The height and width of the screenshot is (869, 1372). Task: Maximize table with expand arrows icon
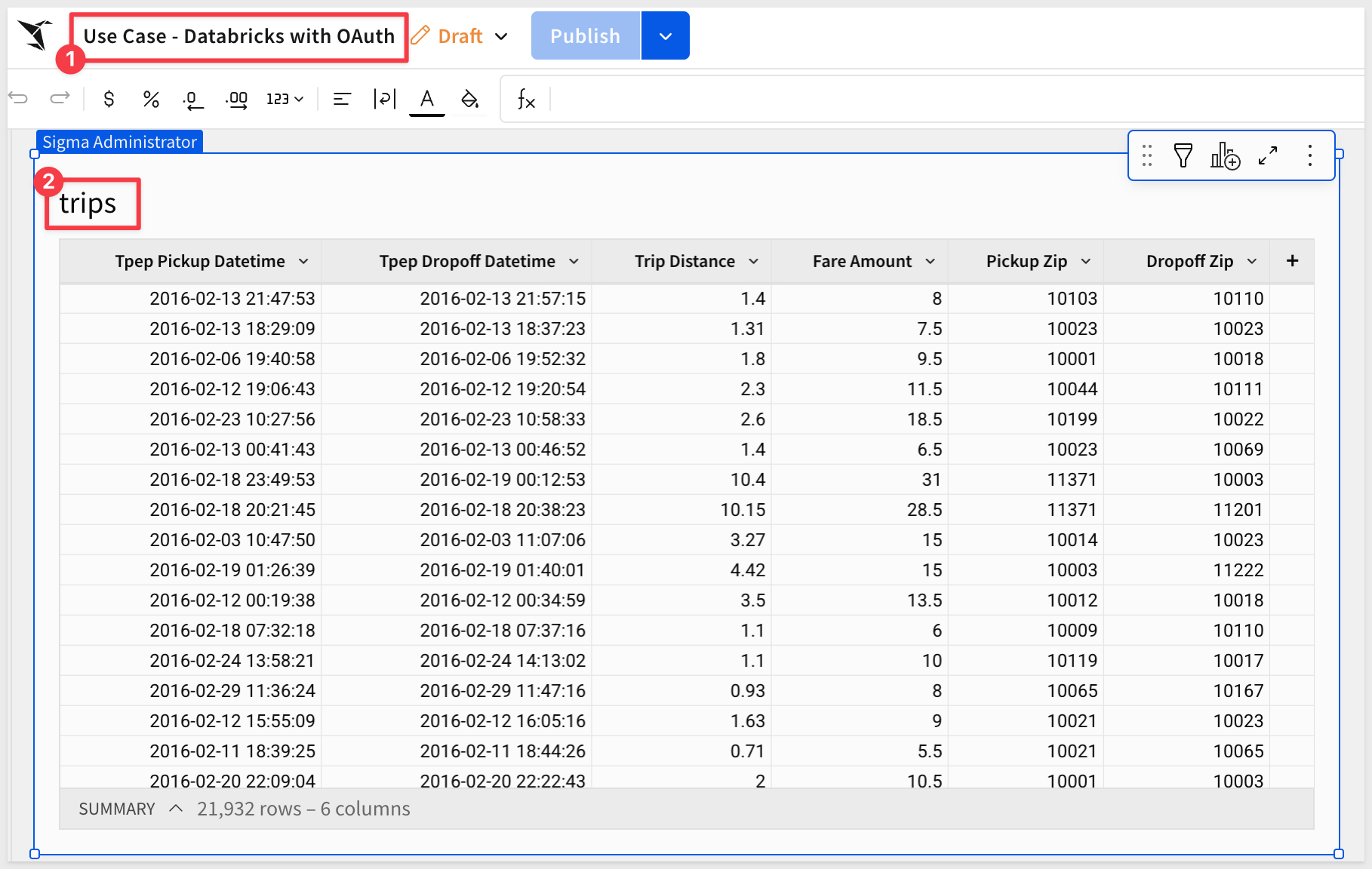(1268, 156)
